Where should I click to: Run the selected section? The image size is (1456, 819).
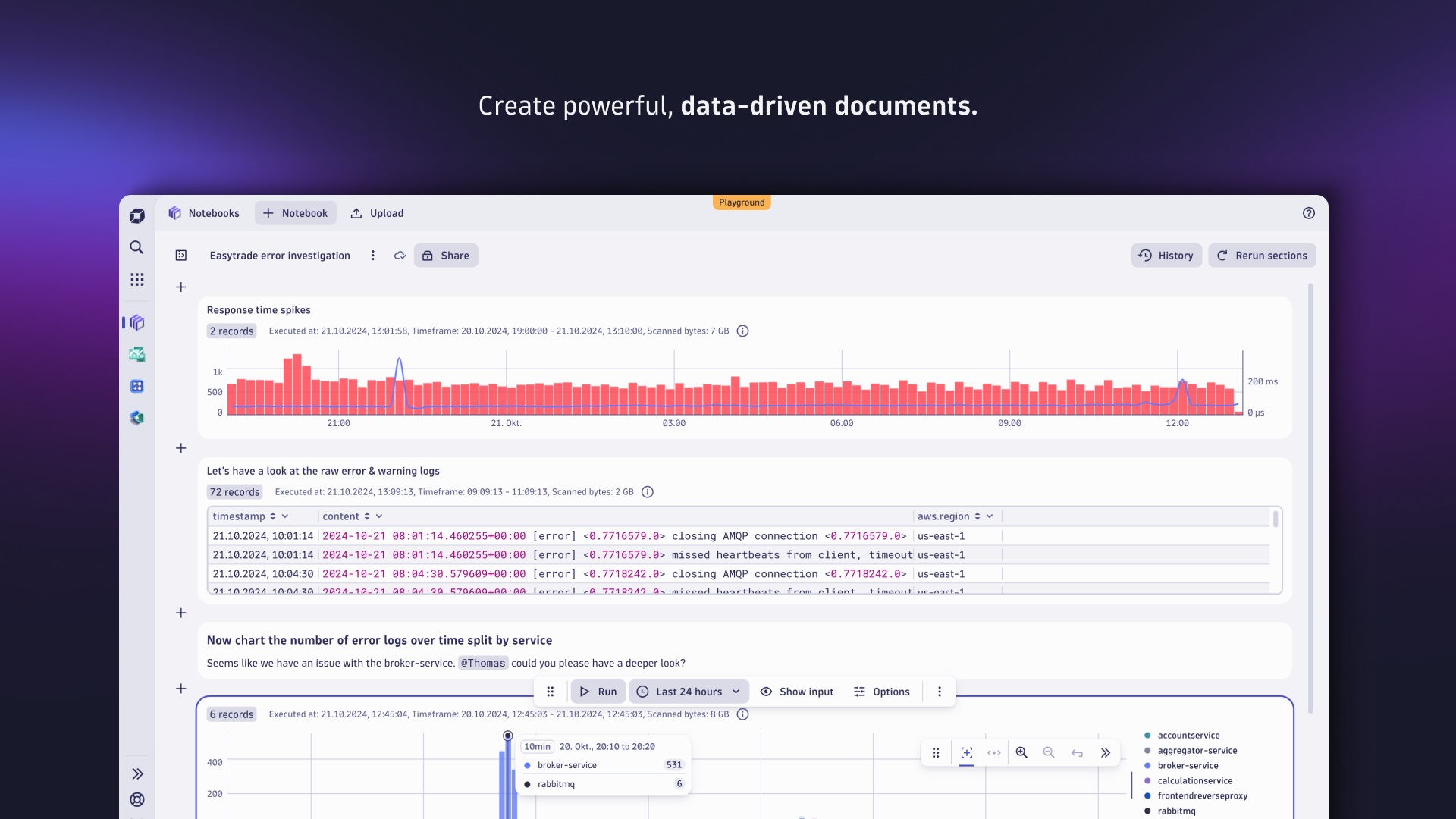(x=598, y=692)
